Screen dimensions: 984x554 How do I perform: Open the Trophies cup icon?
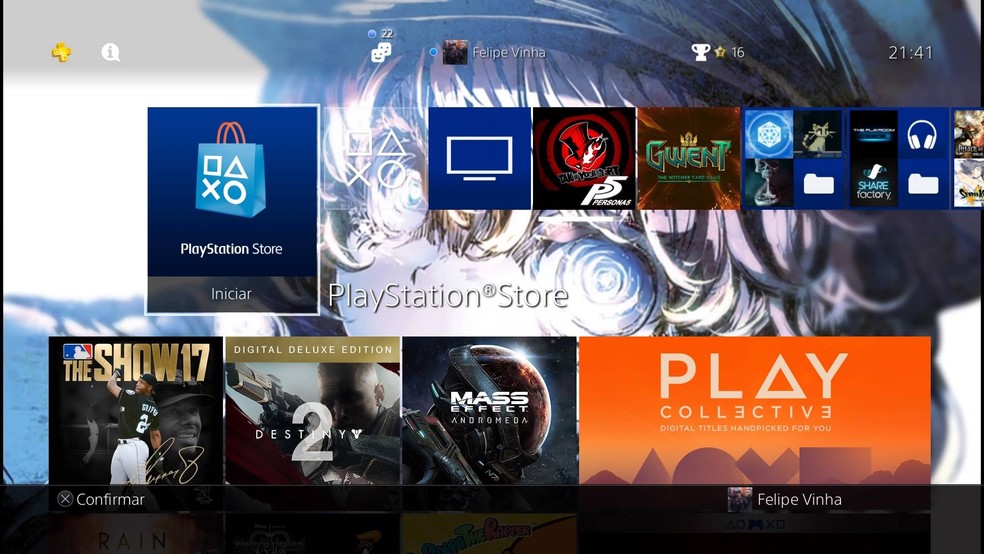(700, 52)
